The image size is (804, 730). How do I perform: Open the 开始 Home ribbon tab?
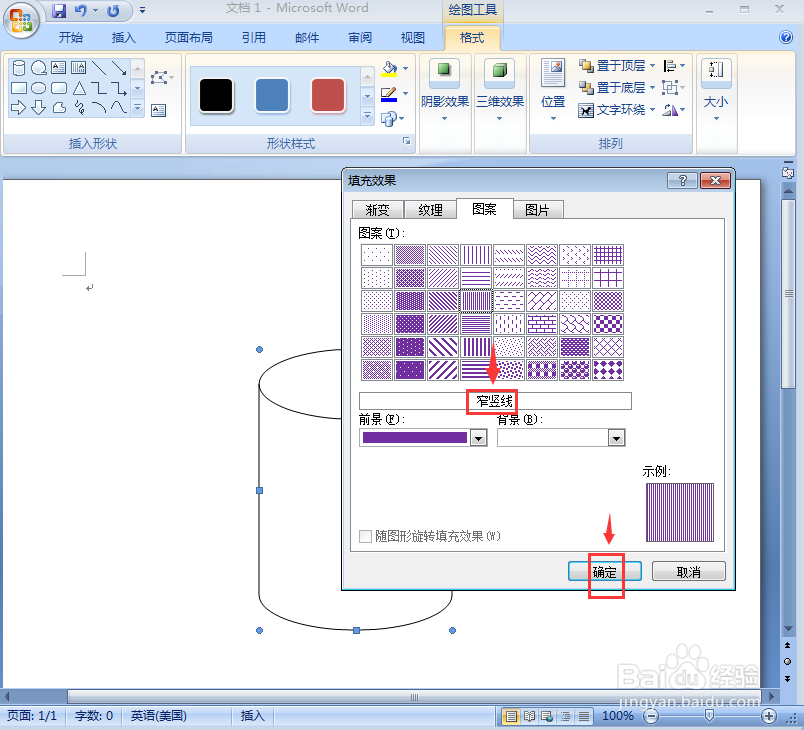click(x=71, y=37)
